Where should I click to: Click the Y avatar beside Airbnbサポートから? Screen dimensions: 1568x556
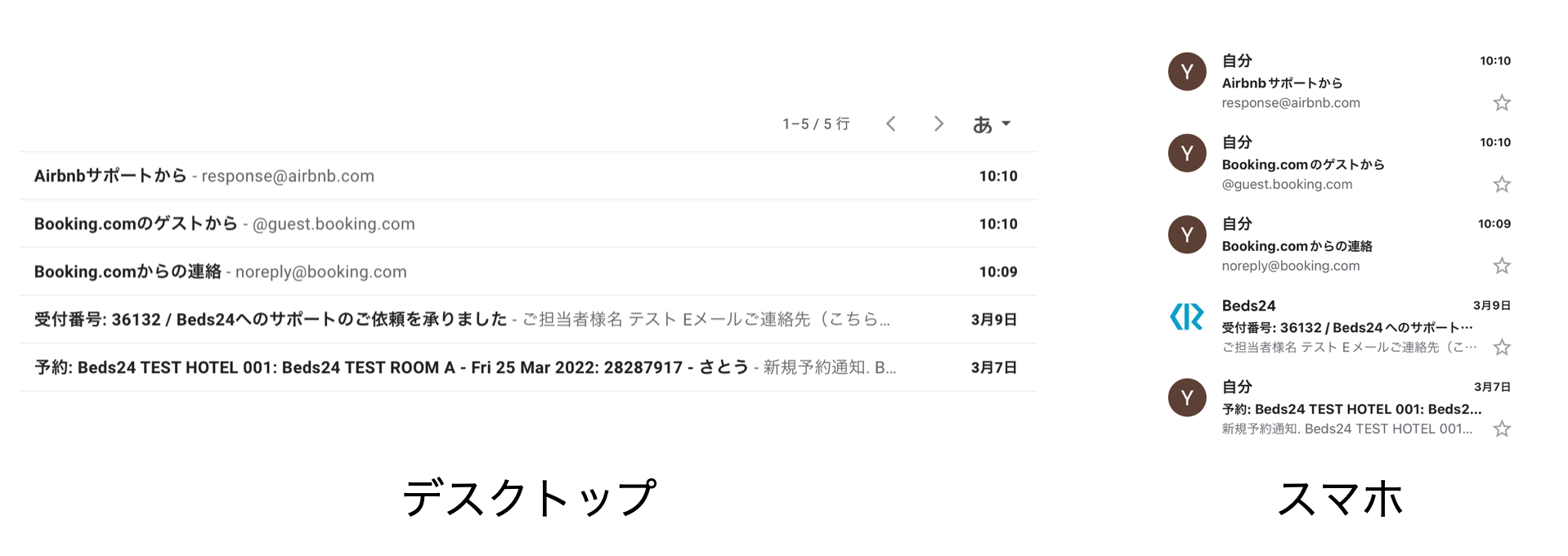point(1187,72)
